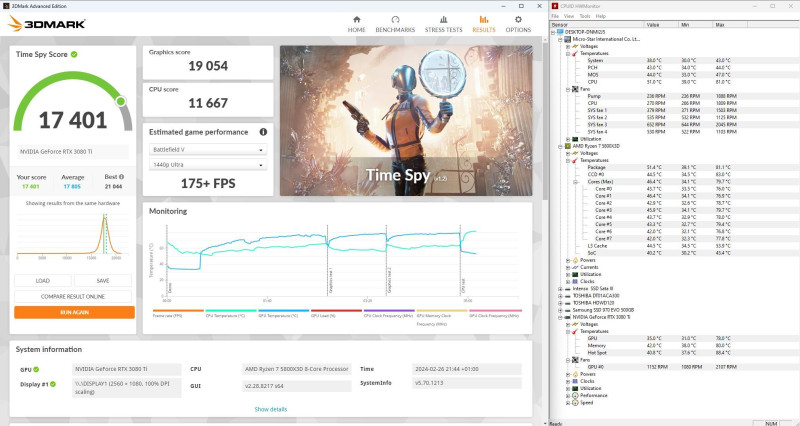Click the pink GPU Clock Frequency legend bar
The image size is (800, 426).
point(495,310)
